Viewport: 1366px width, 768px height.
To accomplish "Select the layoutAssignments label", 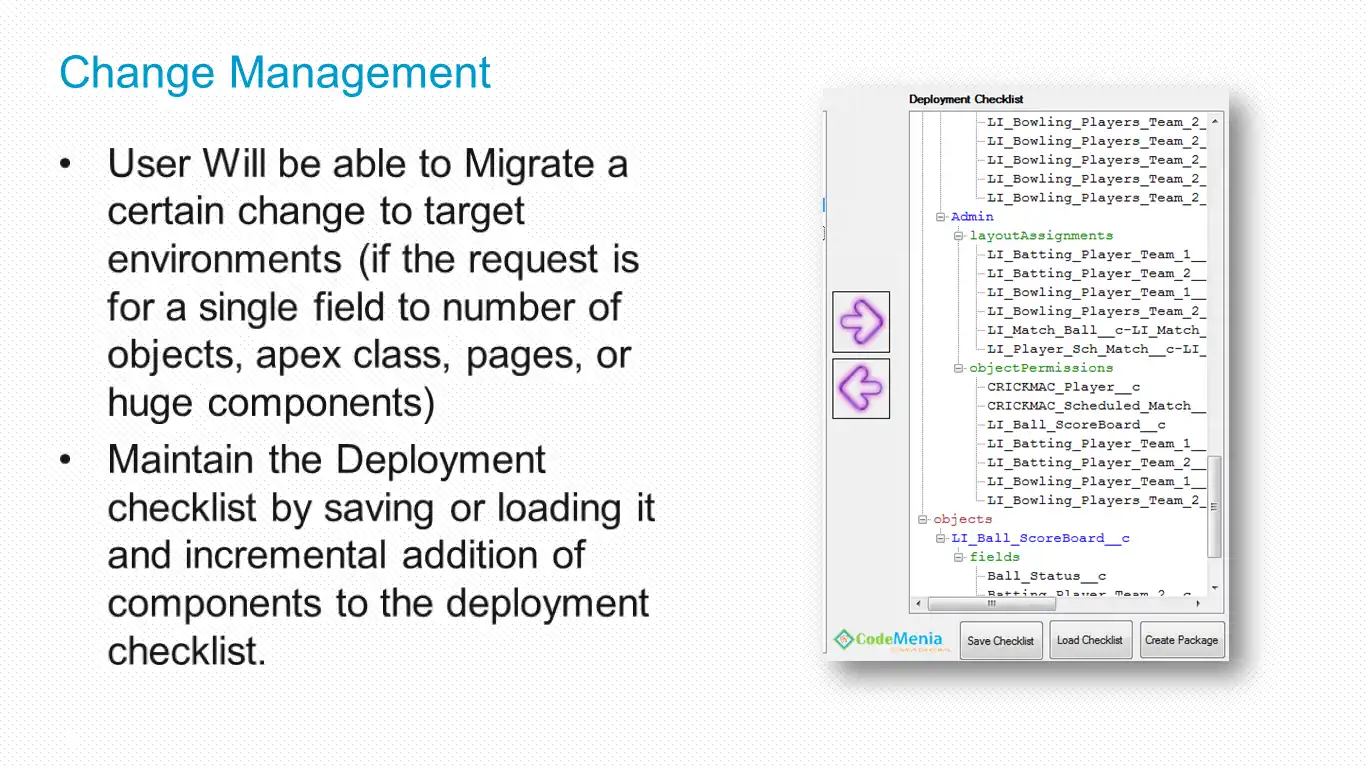I will point(1041,236).
